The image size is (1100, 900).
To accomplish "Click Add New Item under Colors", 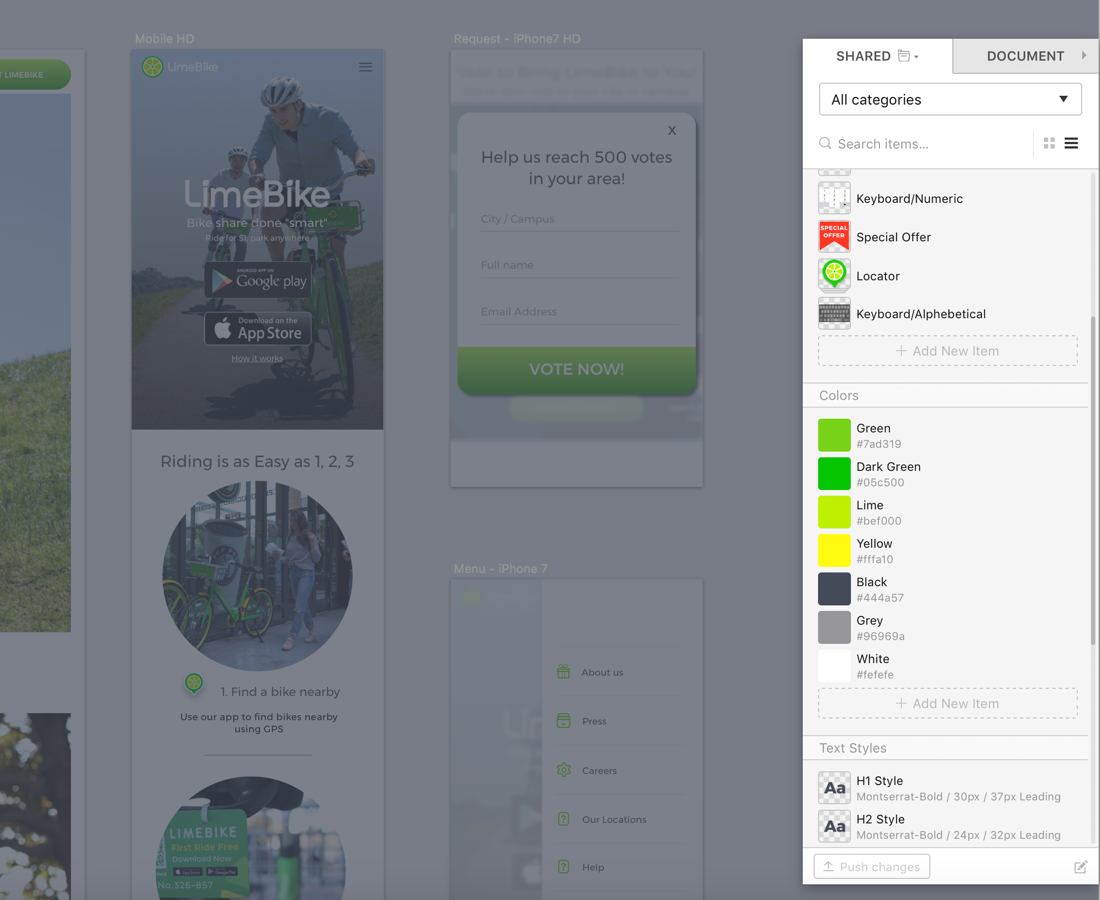I will click(x=948, y=704).
